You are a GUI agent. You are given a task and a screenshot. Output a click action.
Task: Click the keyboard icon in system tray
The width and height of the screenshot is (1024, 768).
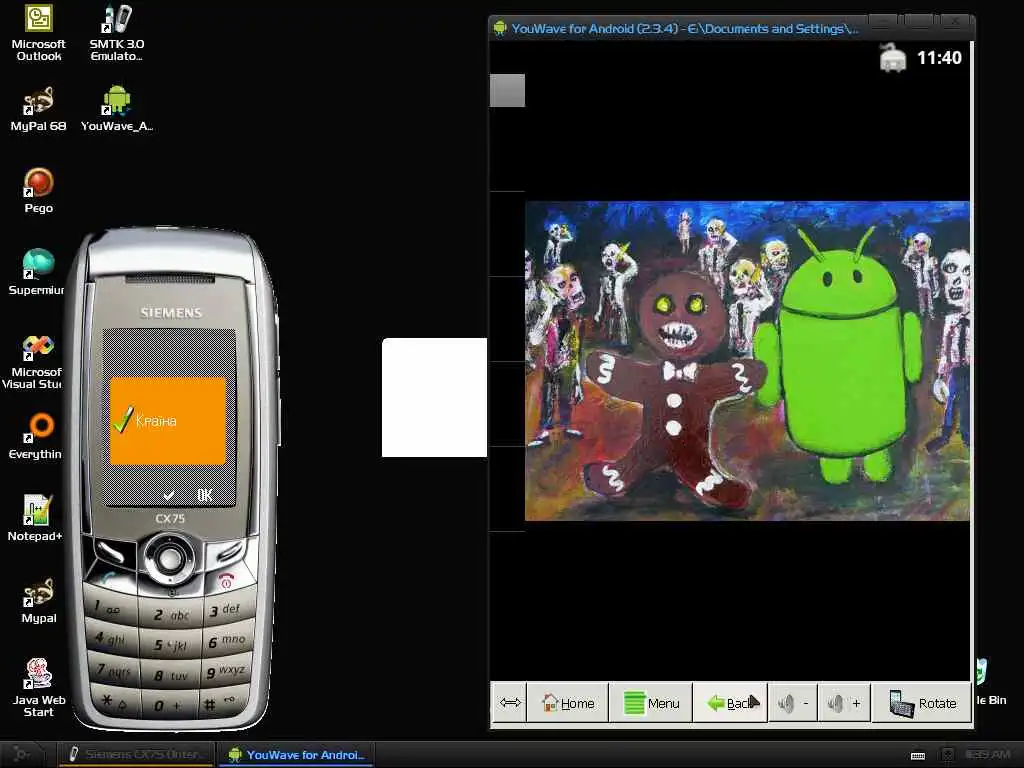[x=918, y=756]
